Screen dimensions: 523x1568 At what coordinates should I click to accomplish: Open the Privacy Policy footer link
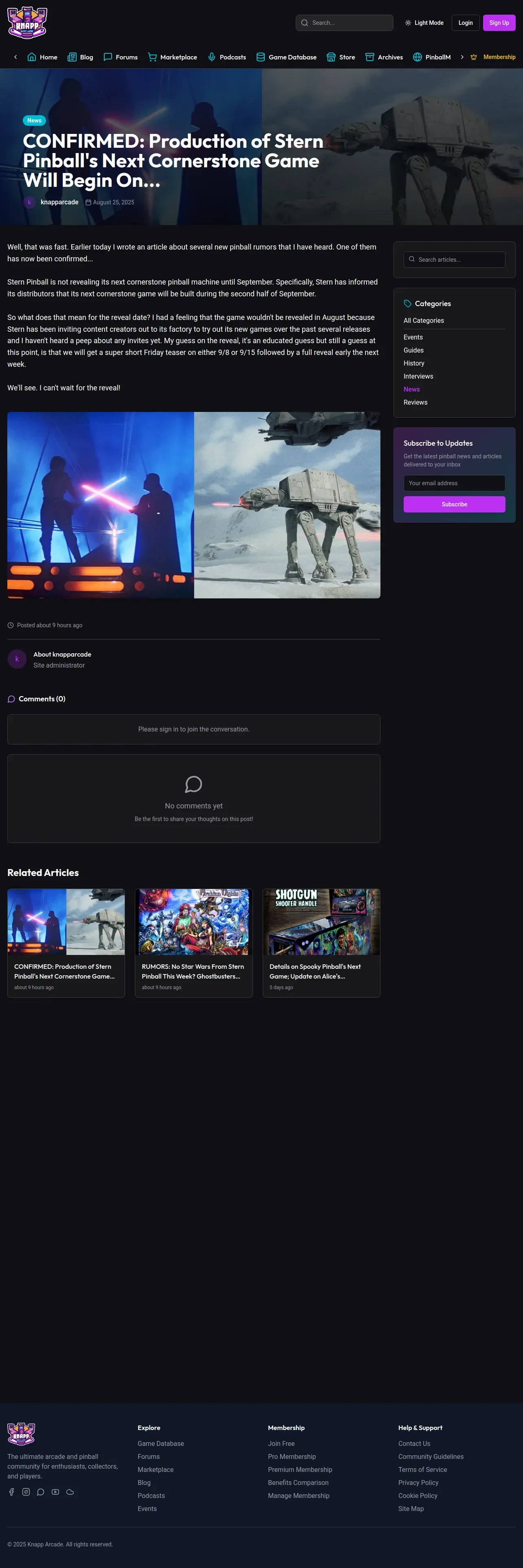[x=419, y=1483]
